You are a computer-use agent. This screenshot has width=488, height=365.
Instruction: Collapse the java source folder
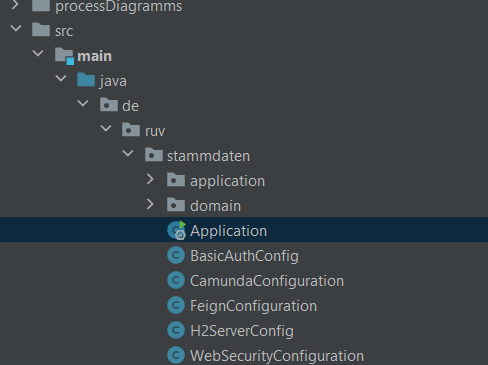tap(61, 78)
